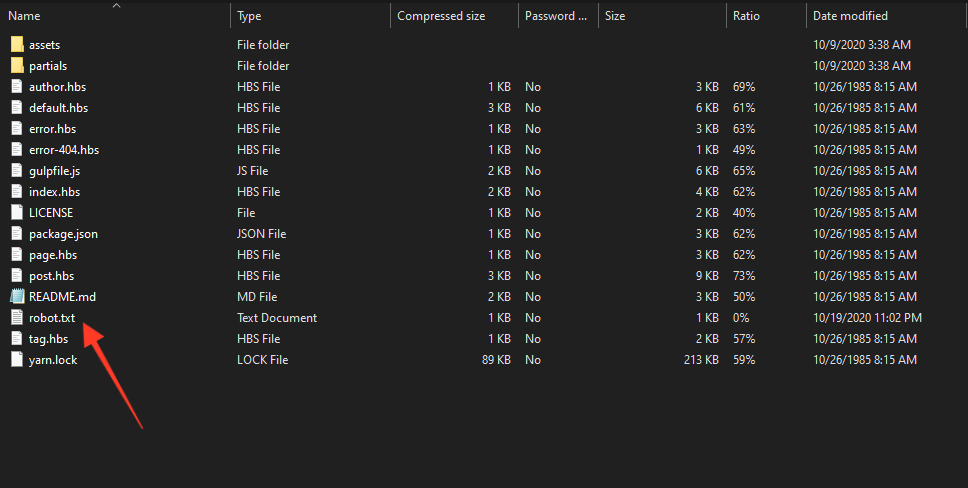Open the assets folder icon

point(17,44)
